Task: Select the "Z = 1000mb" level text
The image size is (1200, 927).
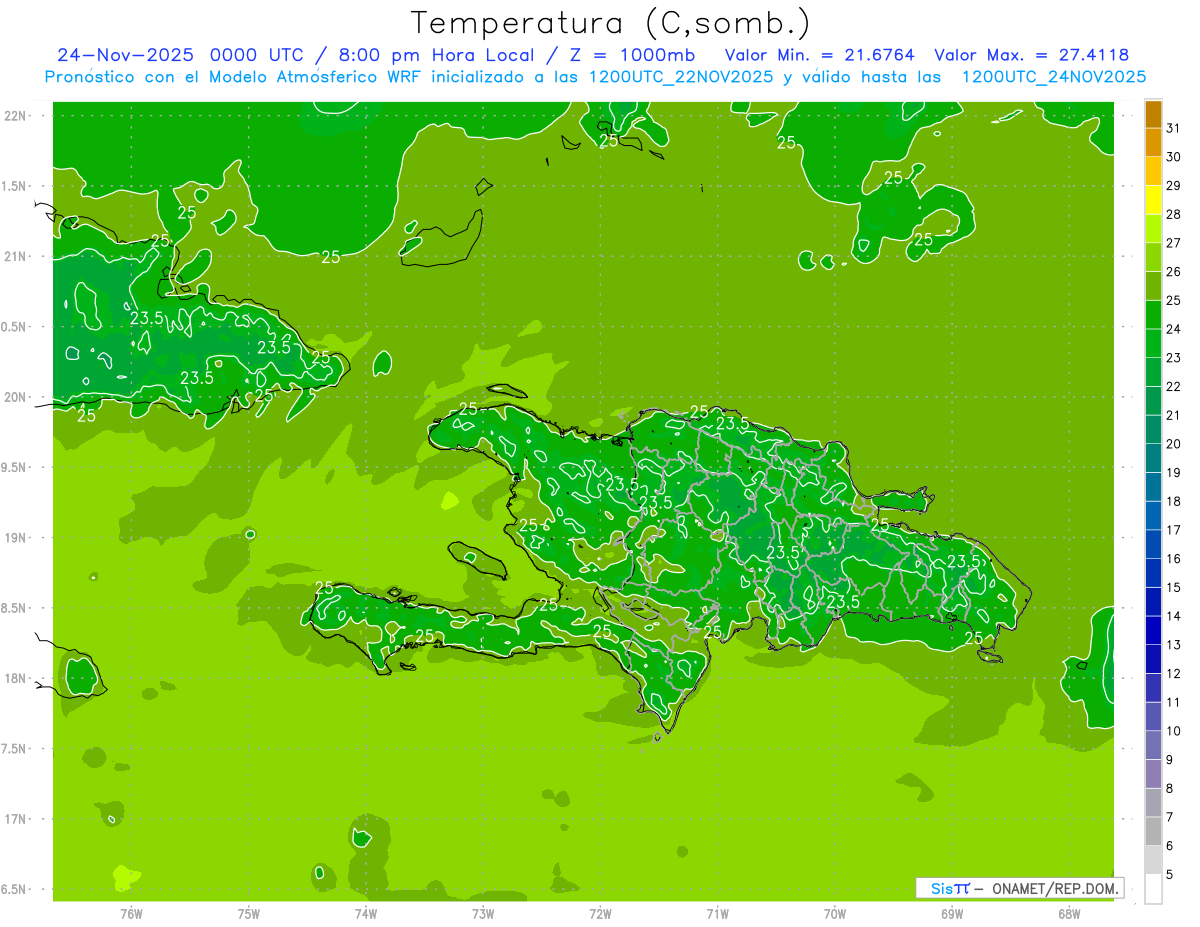Action: [632, 55]
